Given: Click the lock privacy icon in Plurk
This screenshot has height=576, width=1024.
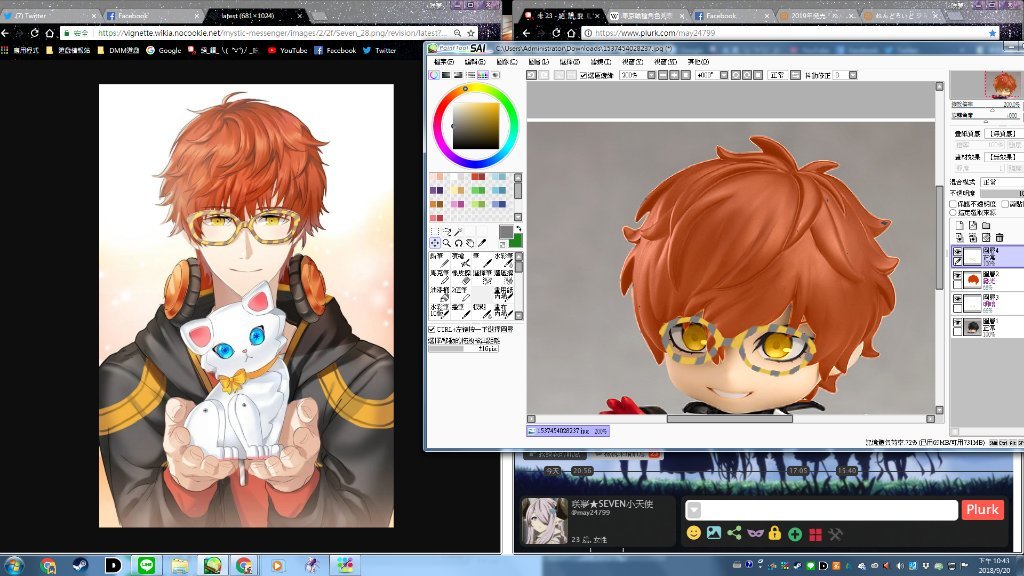Looking at the screenshot, I should point(775,533).
